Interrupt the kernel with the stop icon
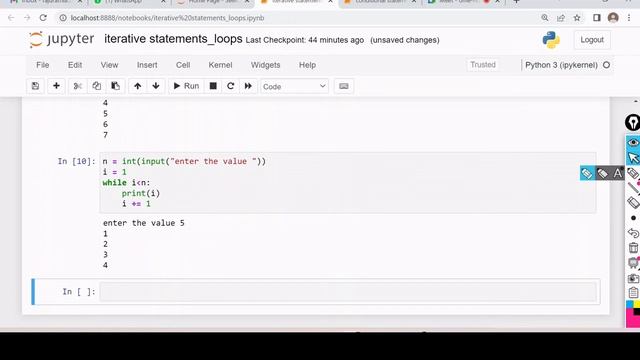640x360 pixels. coord(213,86)
